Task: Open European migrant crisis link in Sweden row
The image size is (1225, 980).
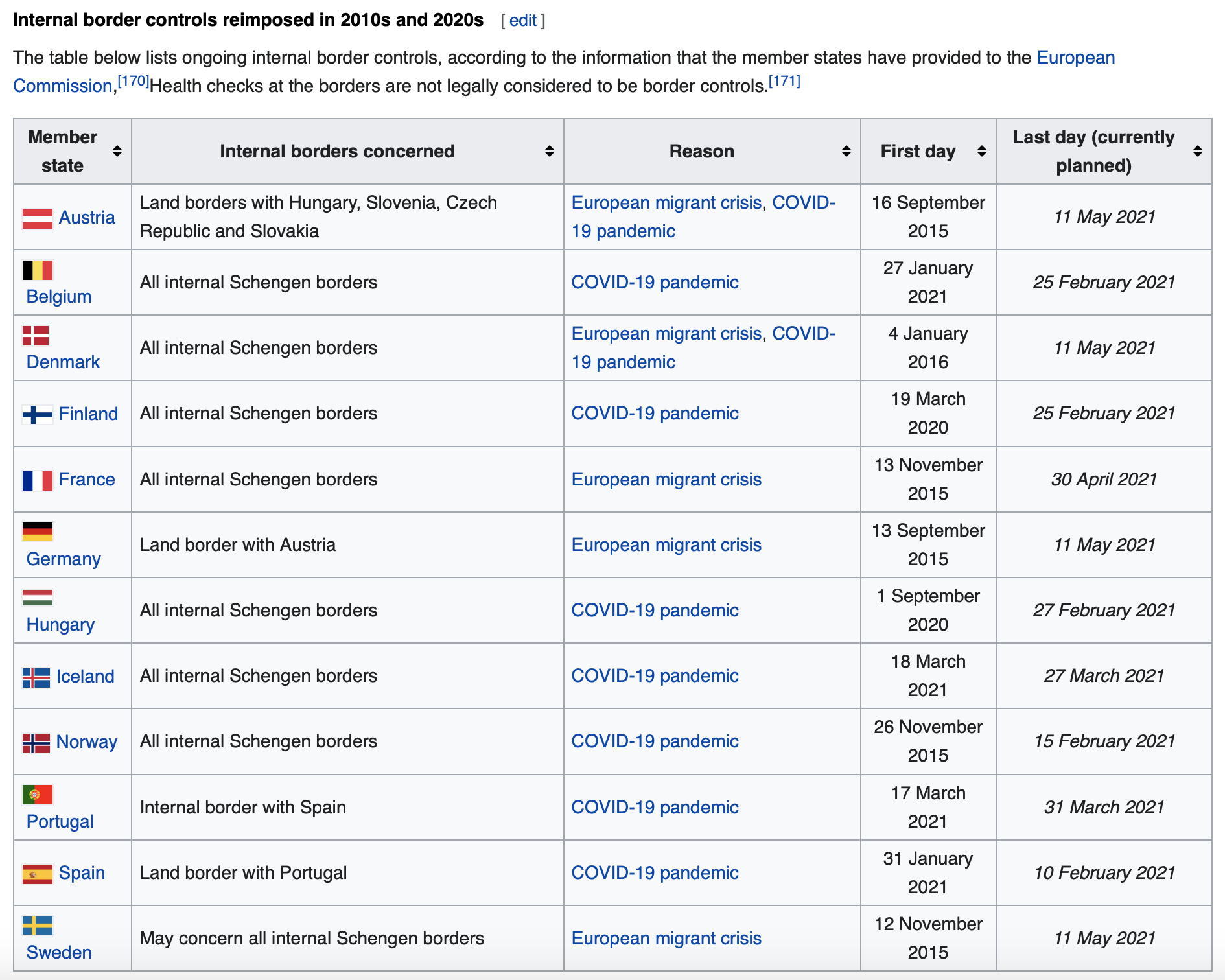Action: pos(667,939)
